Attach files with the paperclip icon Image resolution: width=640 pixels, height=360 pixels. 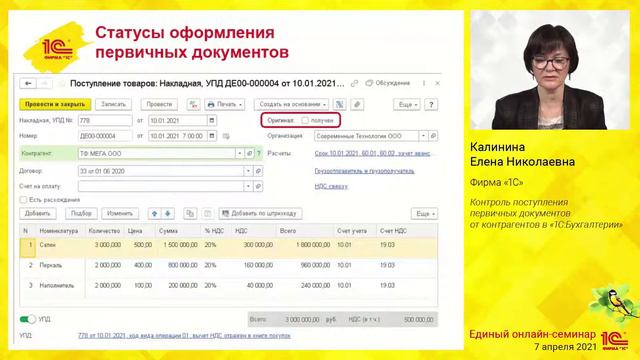pos(357,104)
